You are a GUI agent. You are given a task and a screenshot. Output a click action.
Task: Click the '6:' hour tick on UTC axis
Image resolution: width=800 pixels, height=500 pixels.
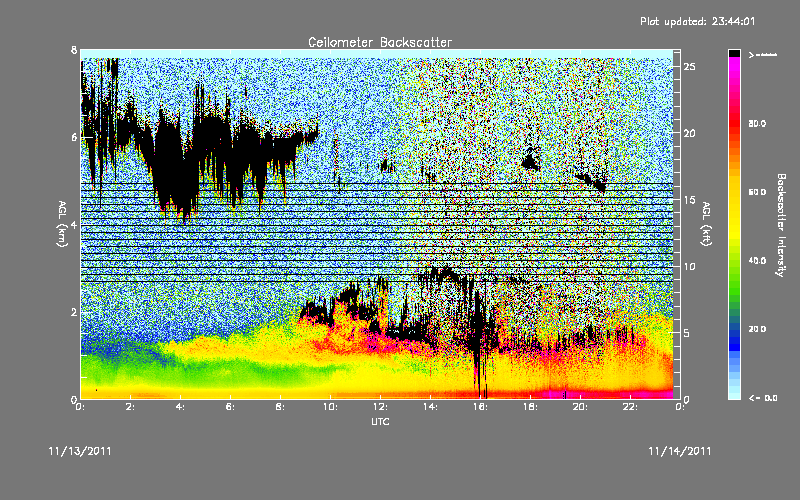coord(231,407)
